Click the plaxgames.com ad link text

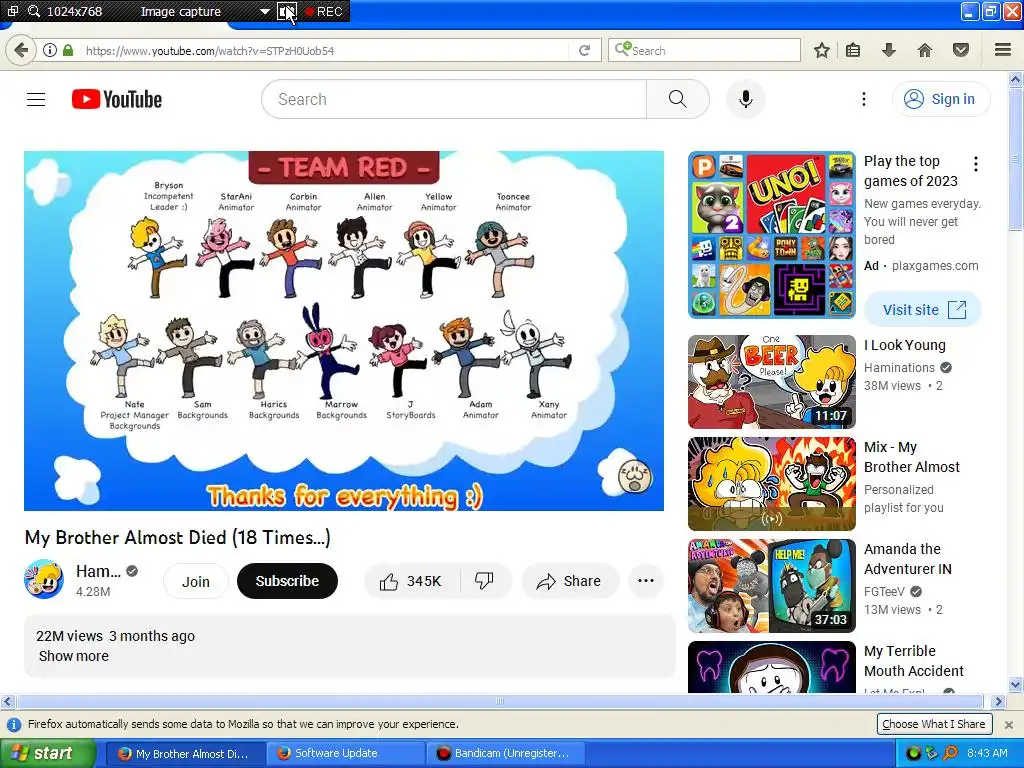click(x=935, y=266)
